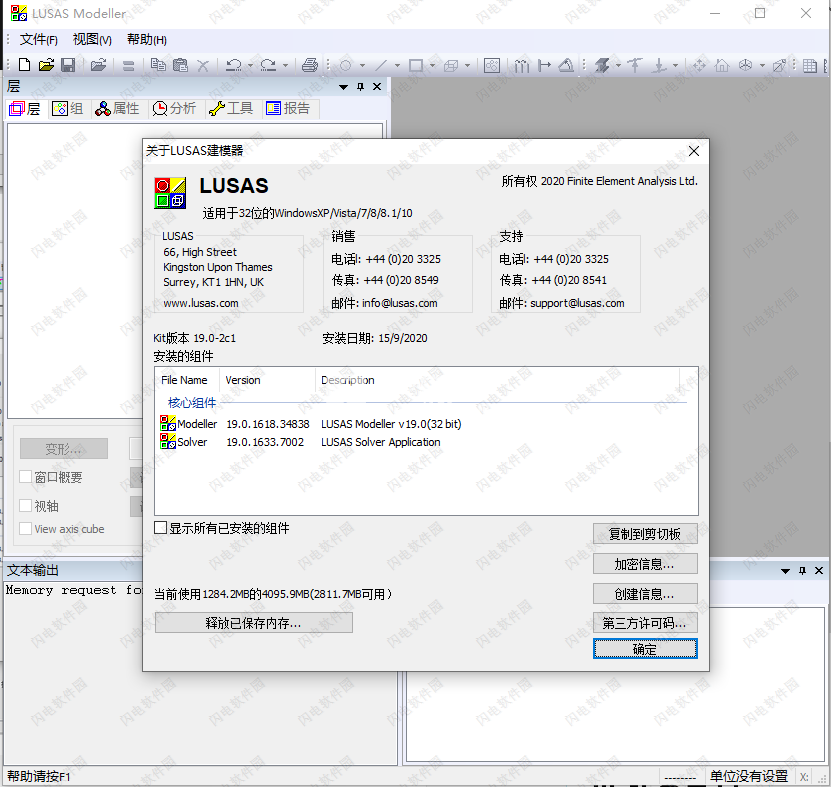Click the 复制到剪切板 button
Screen dimensions: 831x787
point(645,534)
